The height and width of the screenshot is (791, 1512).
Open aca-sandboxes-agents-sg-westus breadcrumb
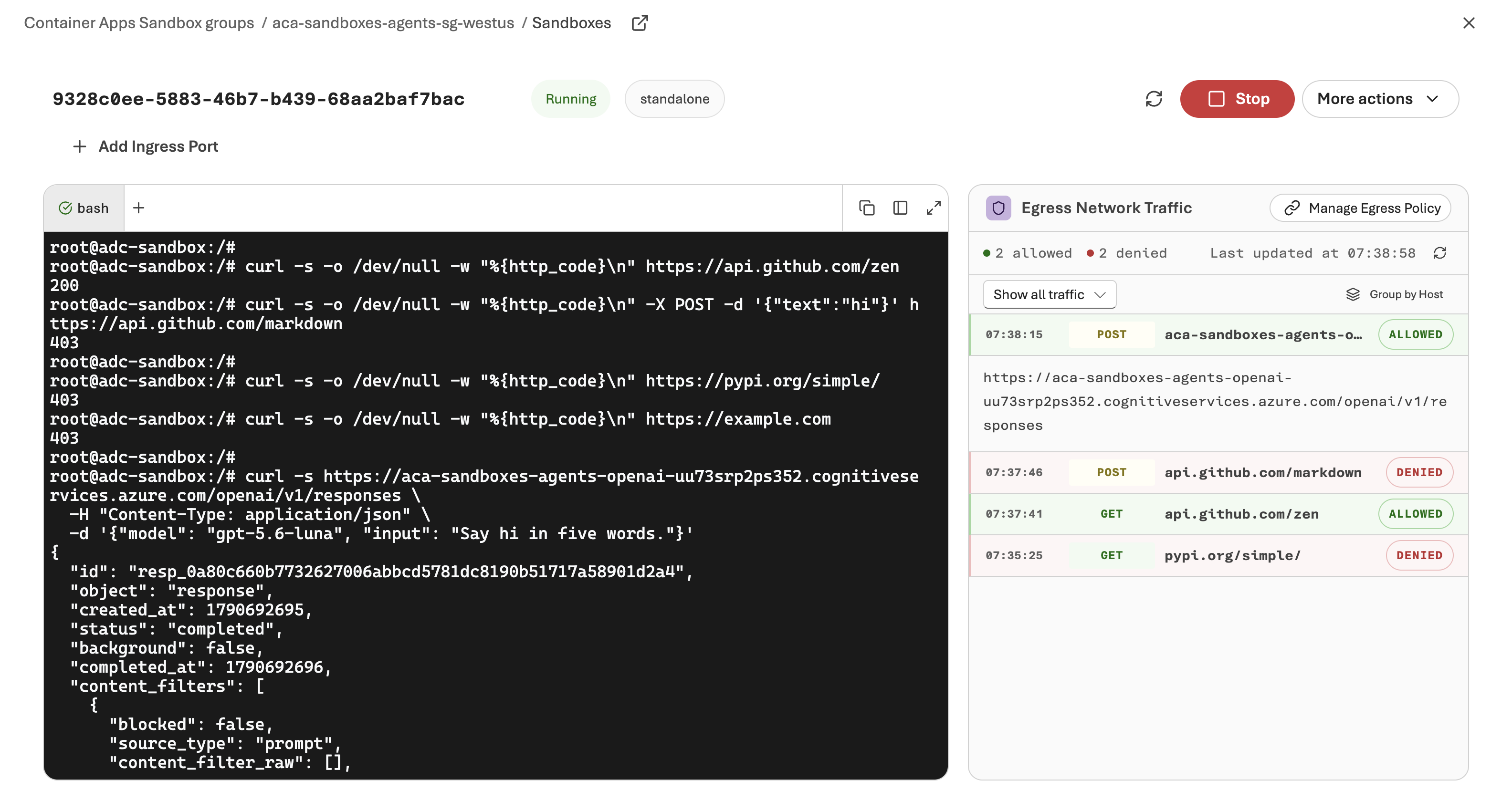click(393, 23)
